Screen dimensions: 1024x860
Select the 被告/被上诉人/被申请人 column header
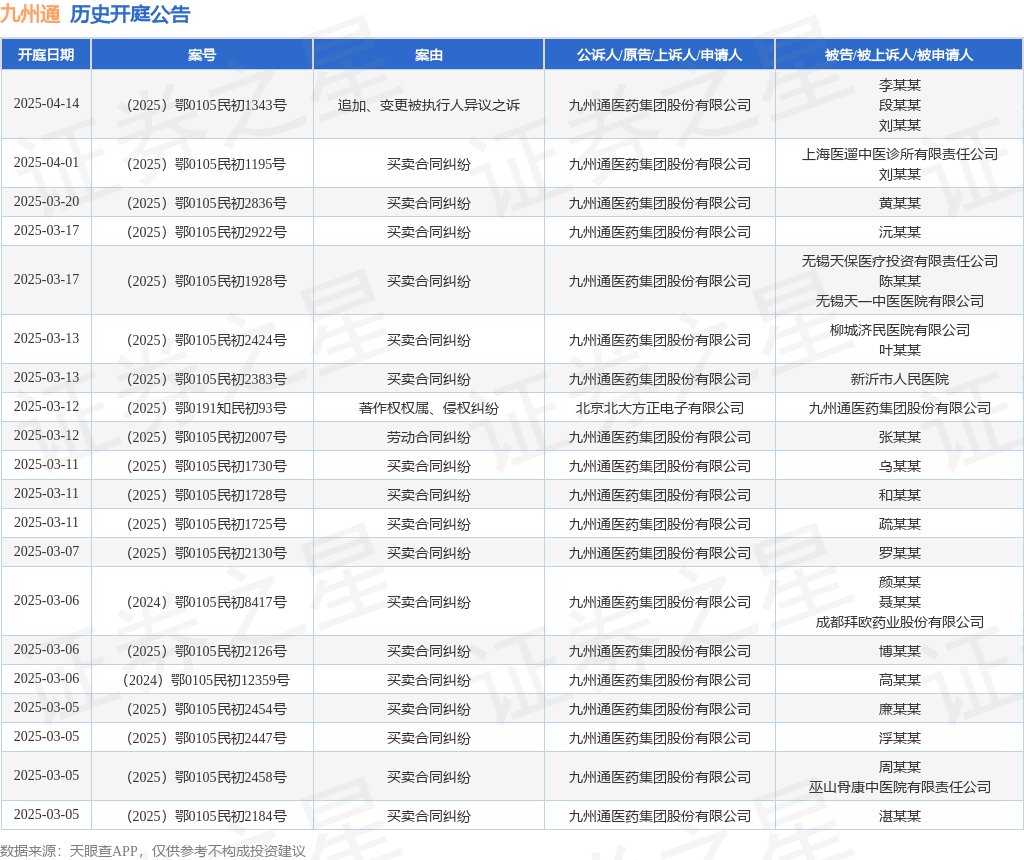click(899, 55)
